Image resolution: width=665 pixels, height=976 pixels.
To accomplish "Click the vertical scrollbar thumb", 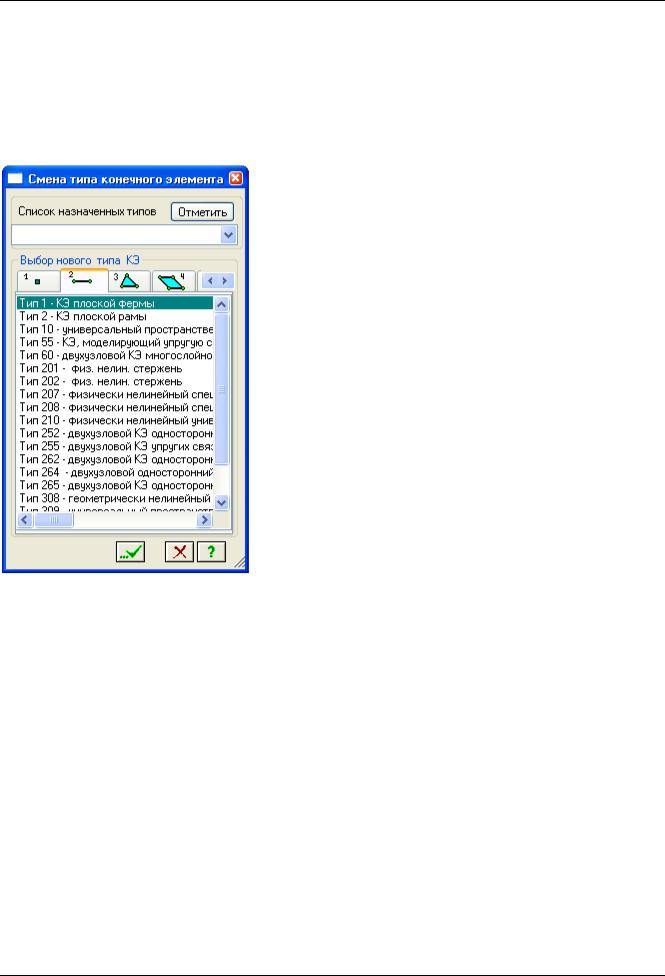I will 222,389.
